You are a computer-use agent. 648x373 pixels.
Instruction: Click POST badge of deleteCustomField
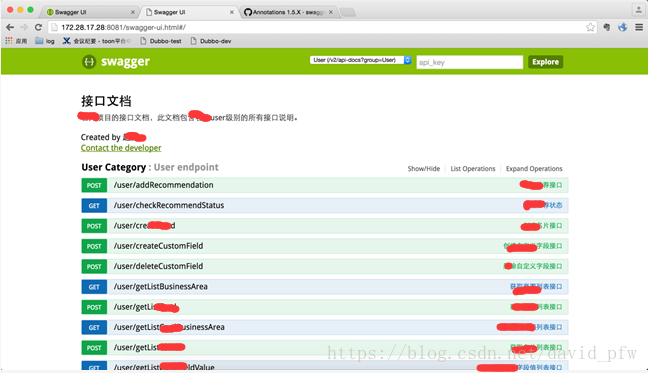94,266
